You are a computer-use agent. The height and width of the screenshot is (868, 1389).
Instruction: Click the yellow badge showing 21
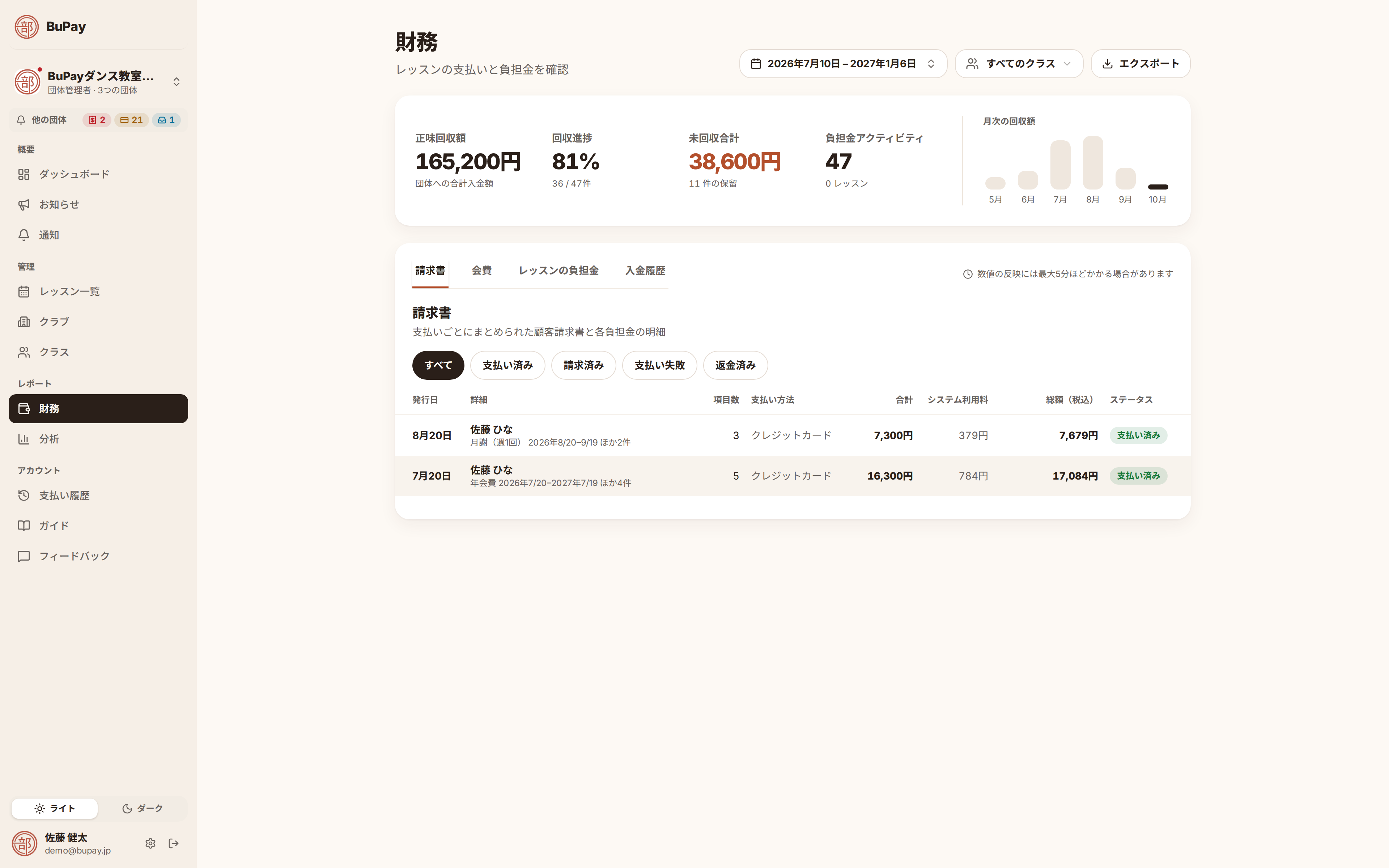(x=131, y=120)
